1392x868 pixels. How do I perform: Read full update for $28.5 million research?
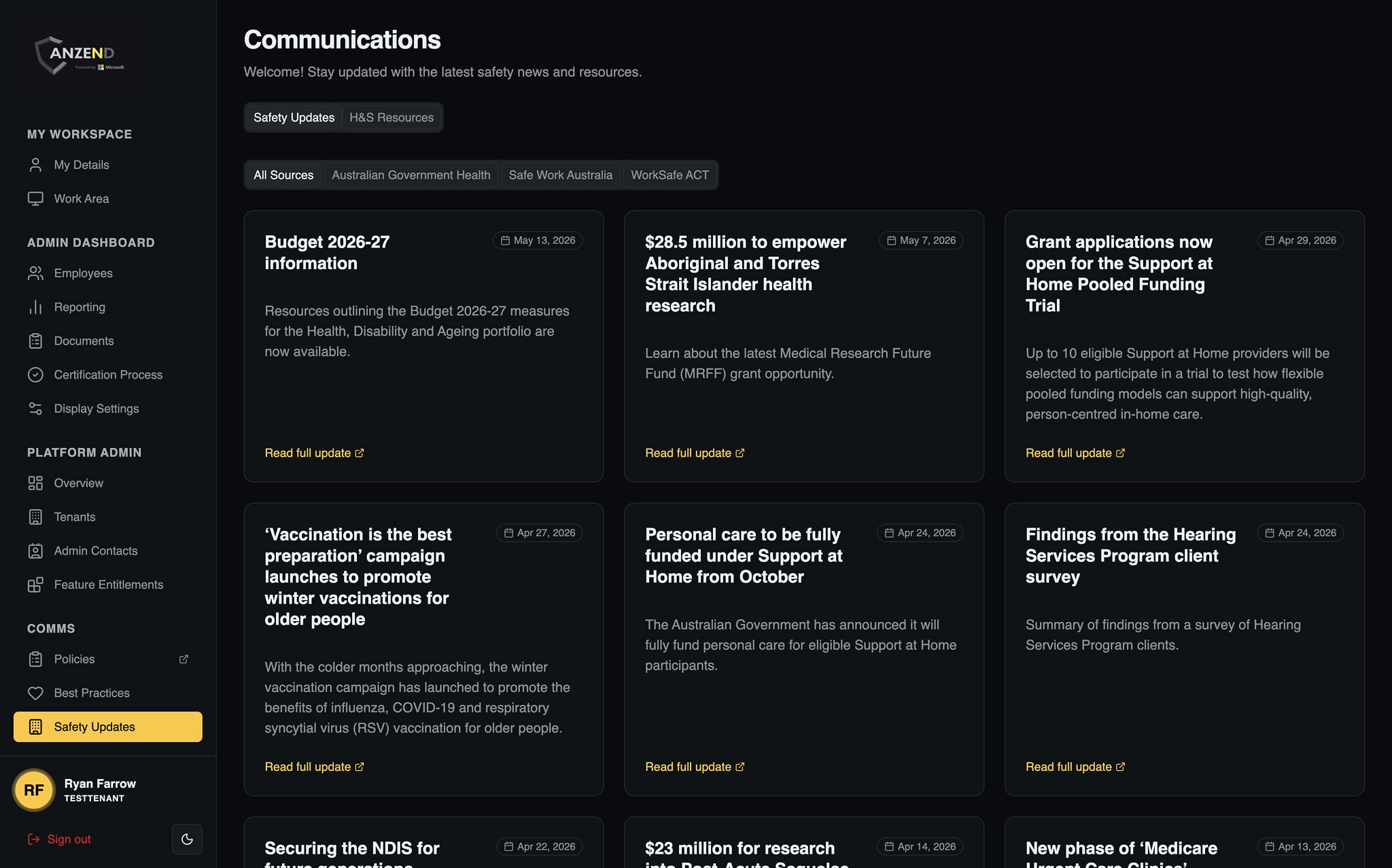pyautogui.click(x=695, y=453)
